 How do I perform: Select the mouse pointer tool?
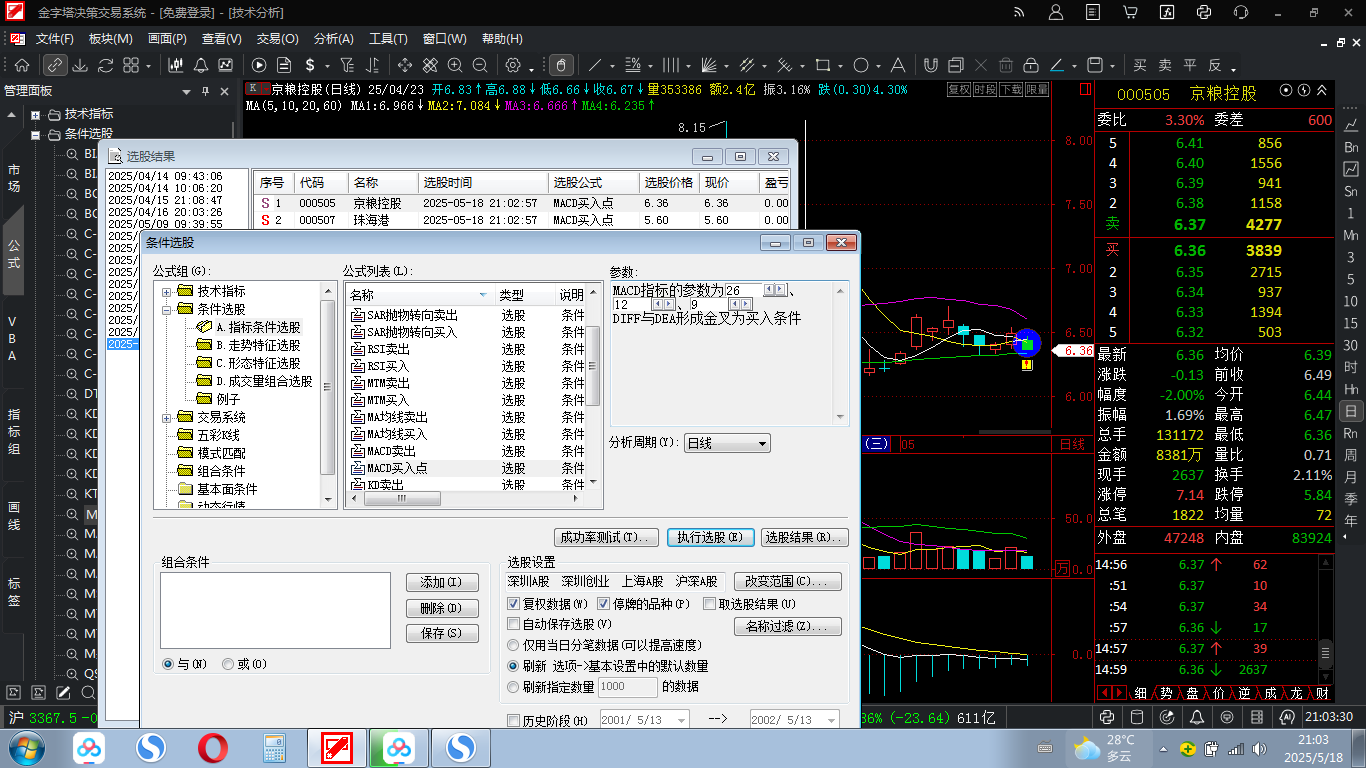point(562,65)
